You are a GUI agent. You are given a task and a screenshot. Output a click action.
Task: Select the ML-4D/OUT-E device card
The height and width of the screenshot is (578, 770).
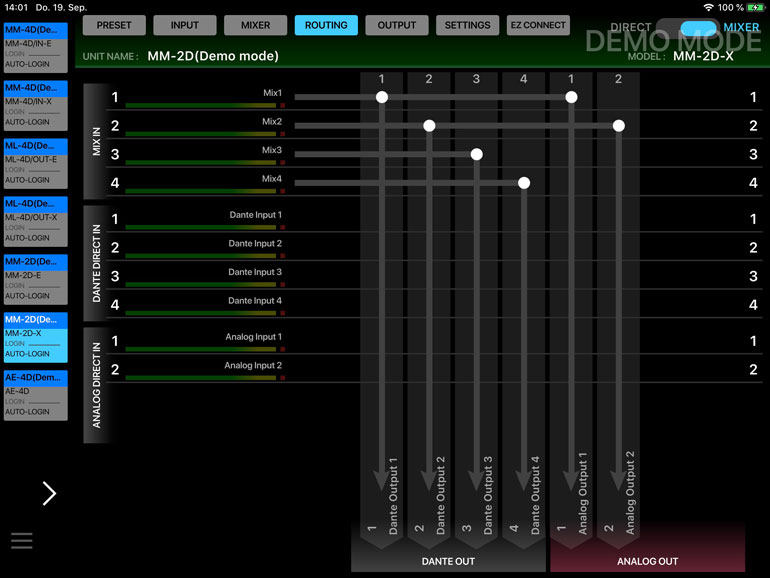[36, 164]
